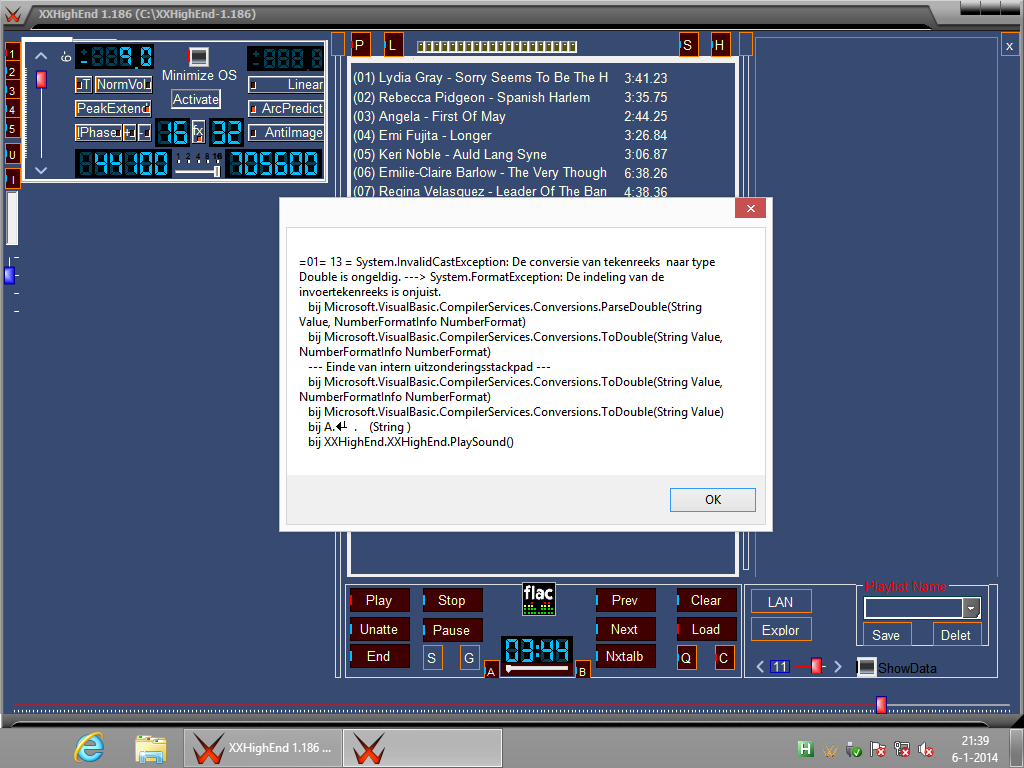Select side tab 2

[12, 72]
